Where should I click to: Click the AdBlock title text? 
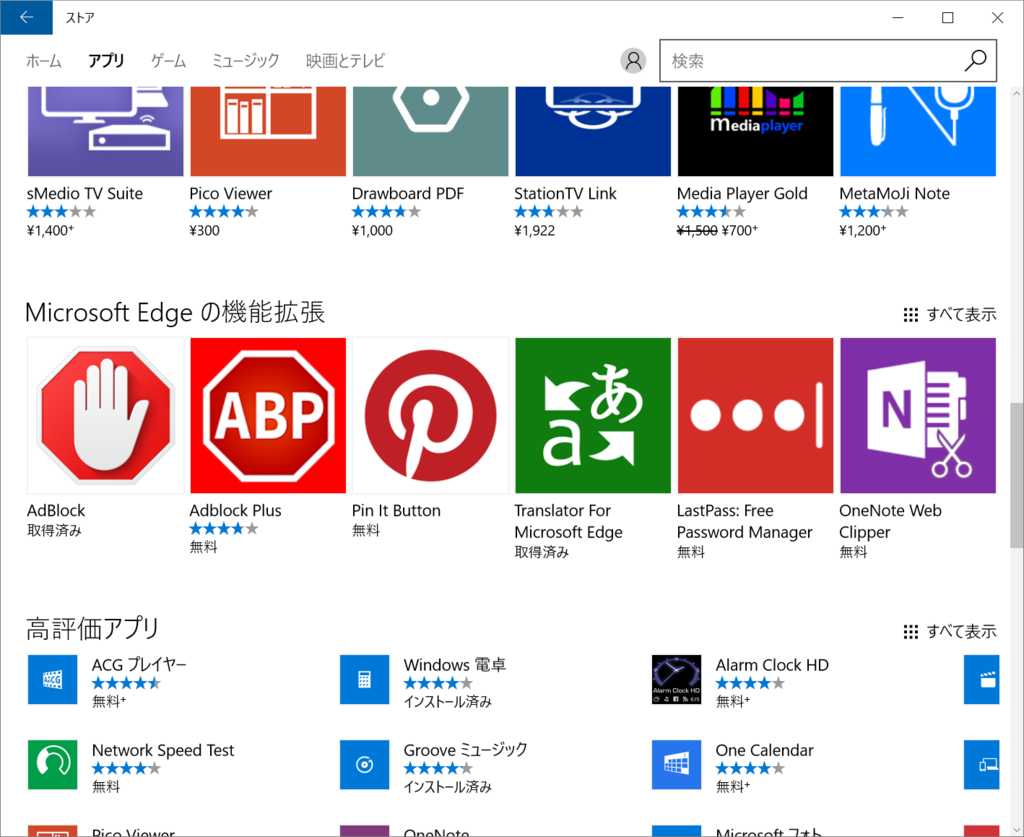pos(56,511)
